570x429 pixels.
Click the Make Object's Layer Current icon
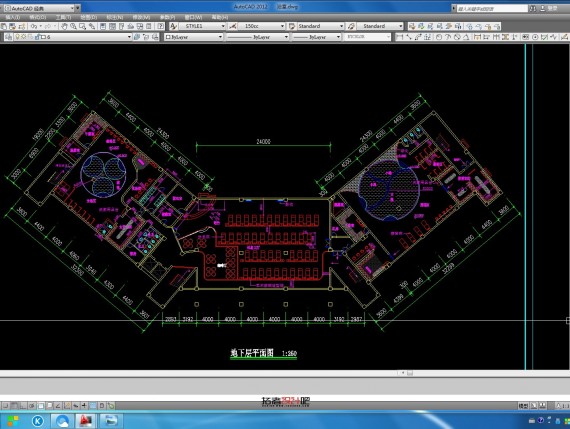137,37
